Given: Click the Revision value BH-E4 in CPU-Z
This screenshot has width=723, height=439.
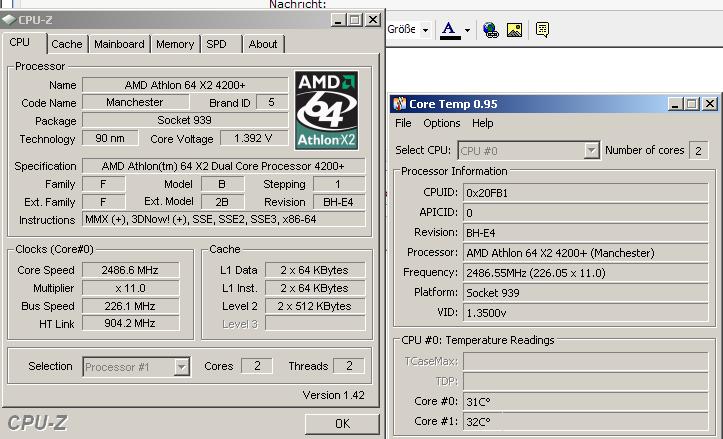Looking at the screenshot, I should point(339,202).
